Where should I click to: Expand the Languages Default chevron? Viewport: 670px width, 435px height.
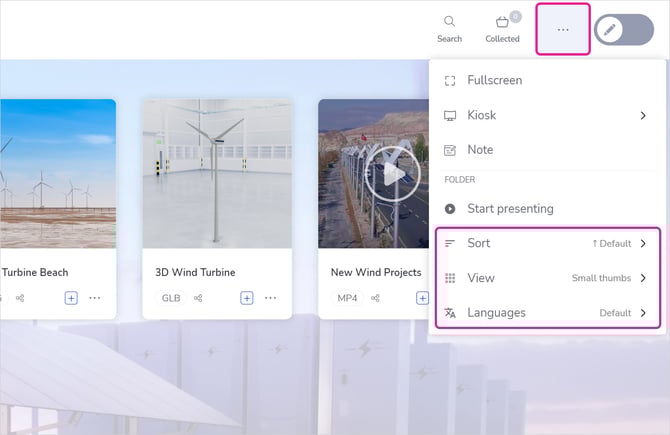[643, 313]
